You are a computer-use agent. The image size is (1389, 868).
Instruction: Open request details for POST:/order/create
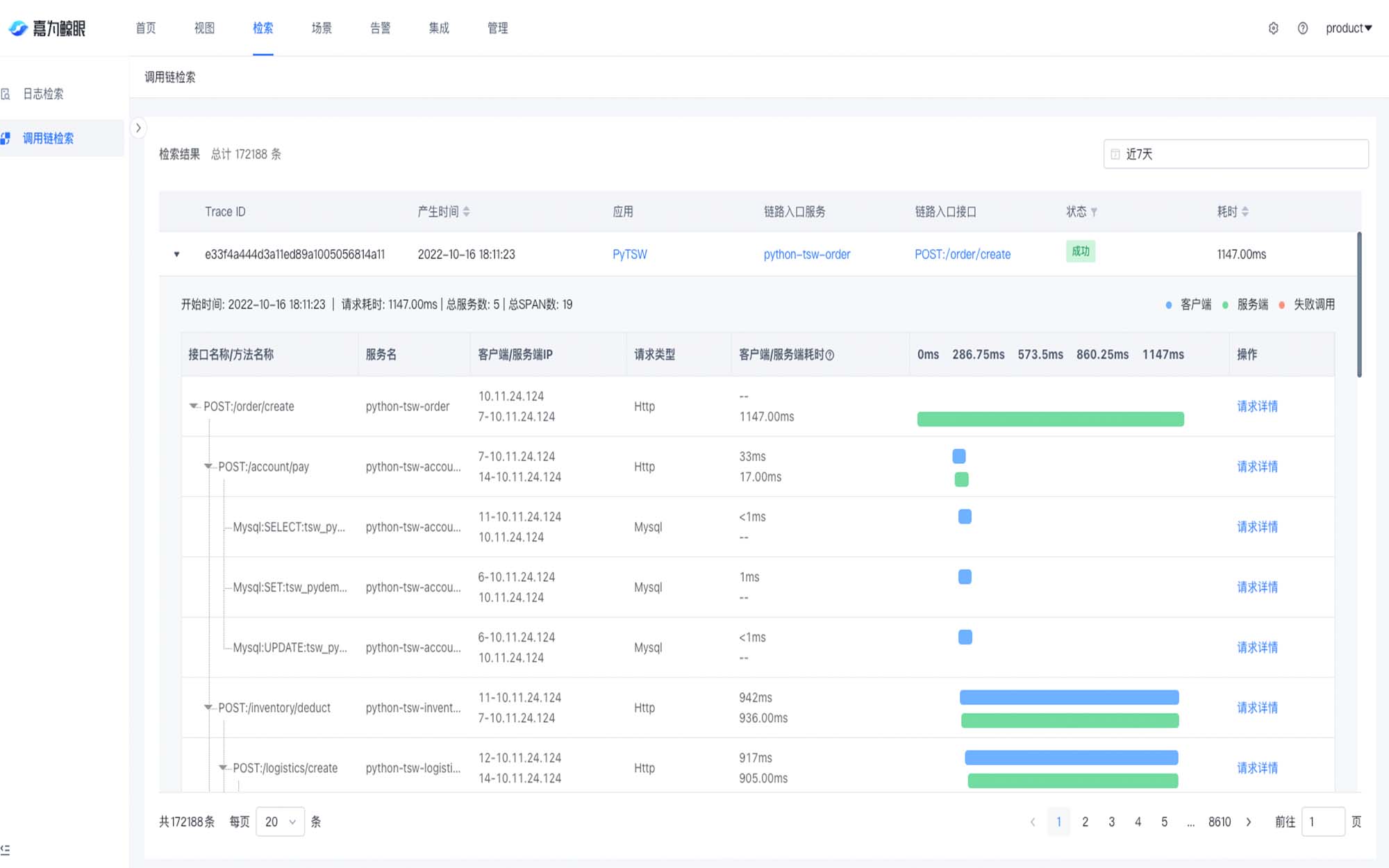pos(1257,406)
